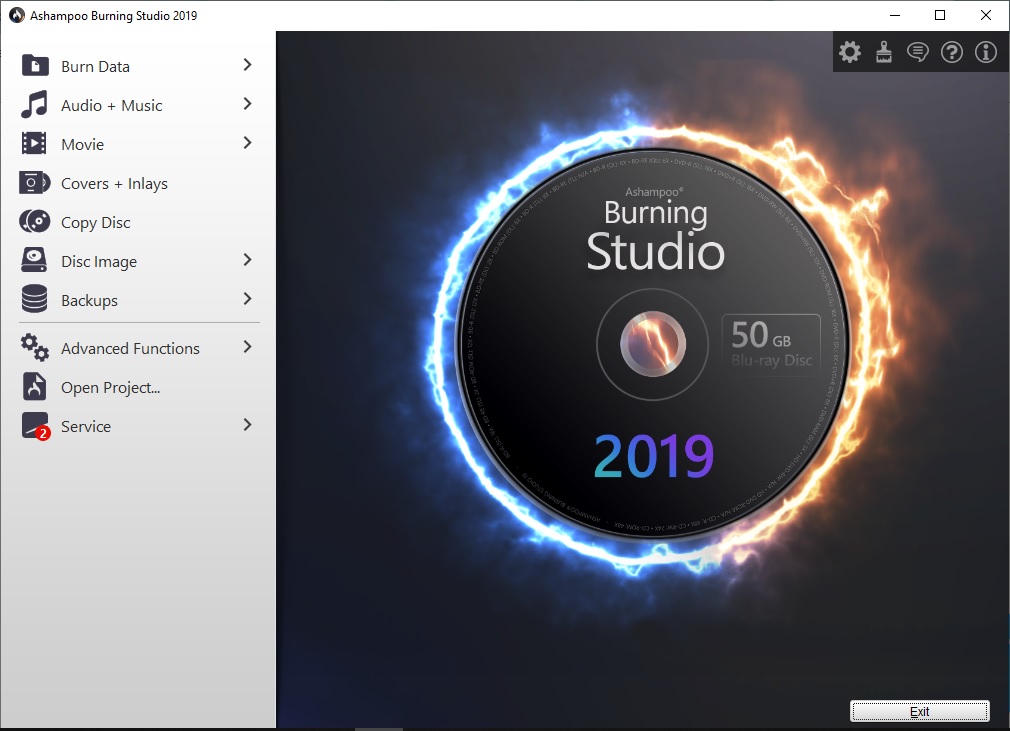The height and width of the screenshot is (731, 1010).
Task: View program info via the info icon
Action: 985,51
